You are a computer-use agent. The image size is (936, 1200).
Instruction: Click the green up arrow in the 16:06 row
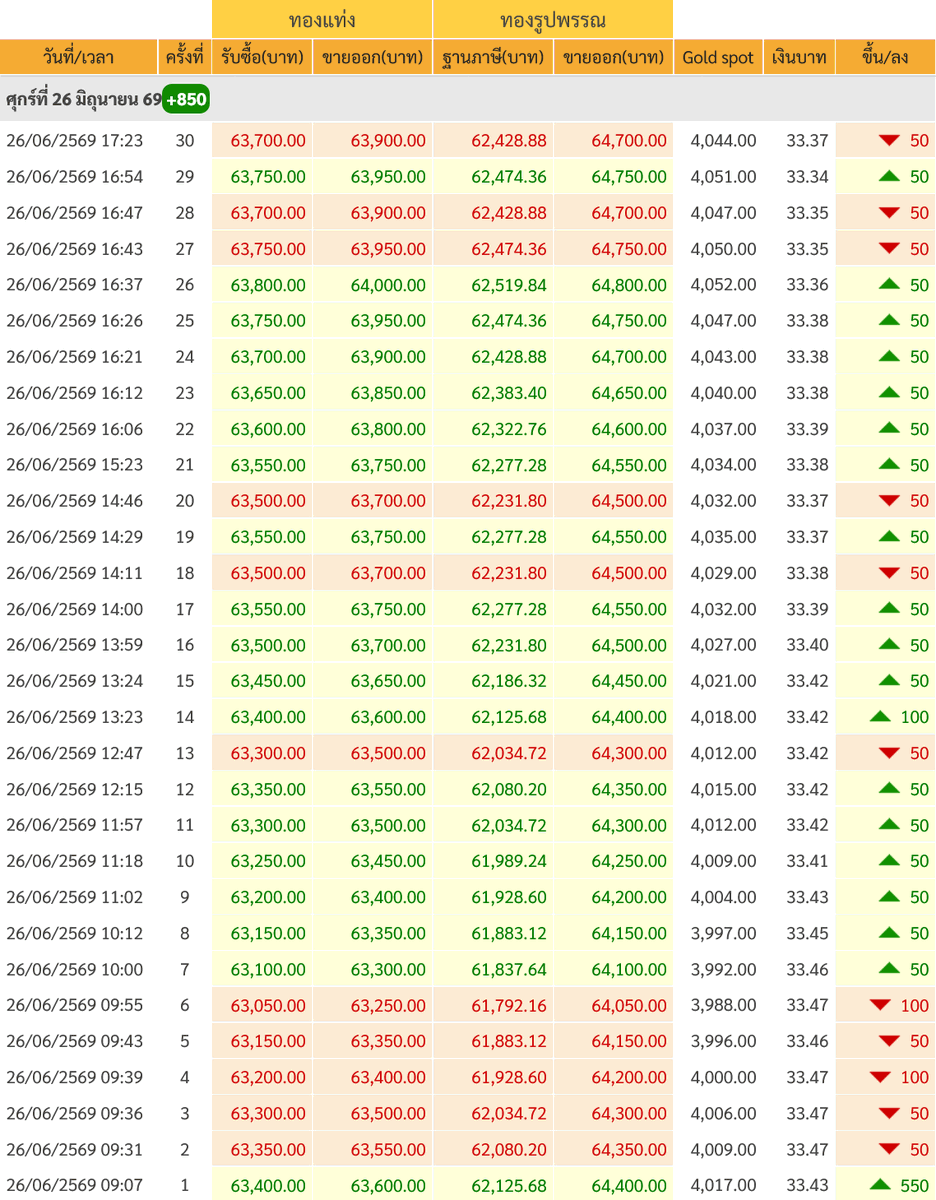(889, 429)
